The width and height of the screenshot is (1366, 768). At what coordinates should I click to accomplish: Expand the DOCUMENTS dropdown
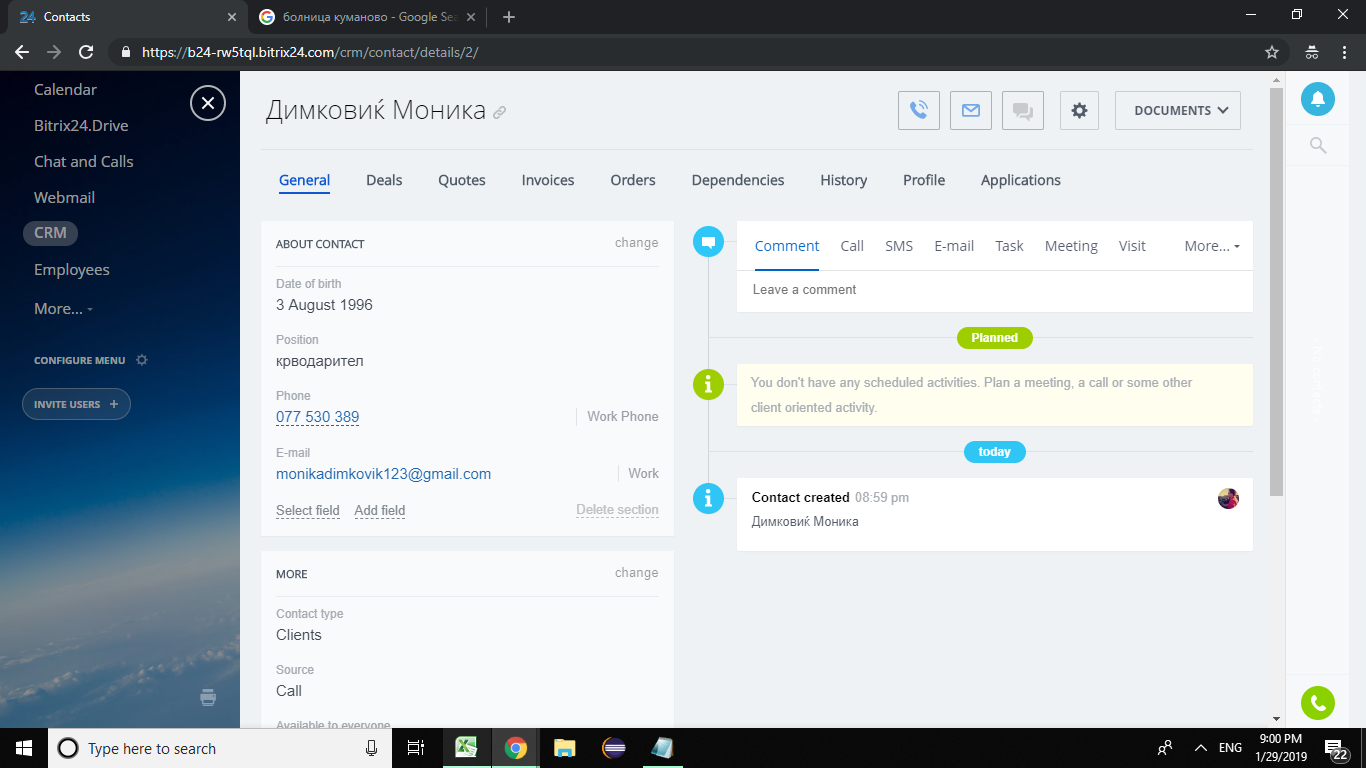pyautogui.click(x=1177, y=111)
